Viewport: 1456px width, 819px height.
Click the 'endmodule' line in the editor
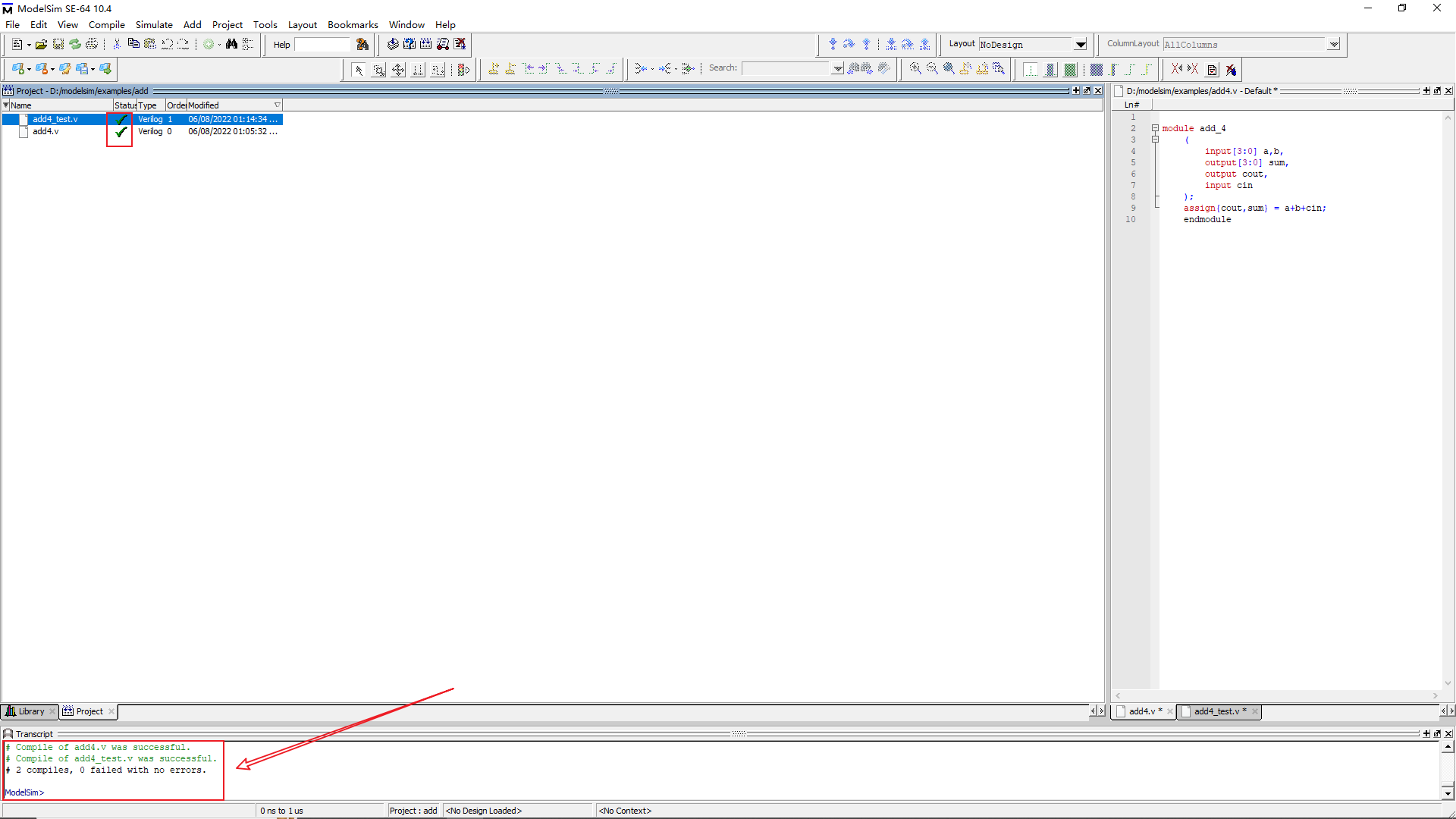pyautogui.click(x=1207, y=219)
